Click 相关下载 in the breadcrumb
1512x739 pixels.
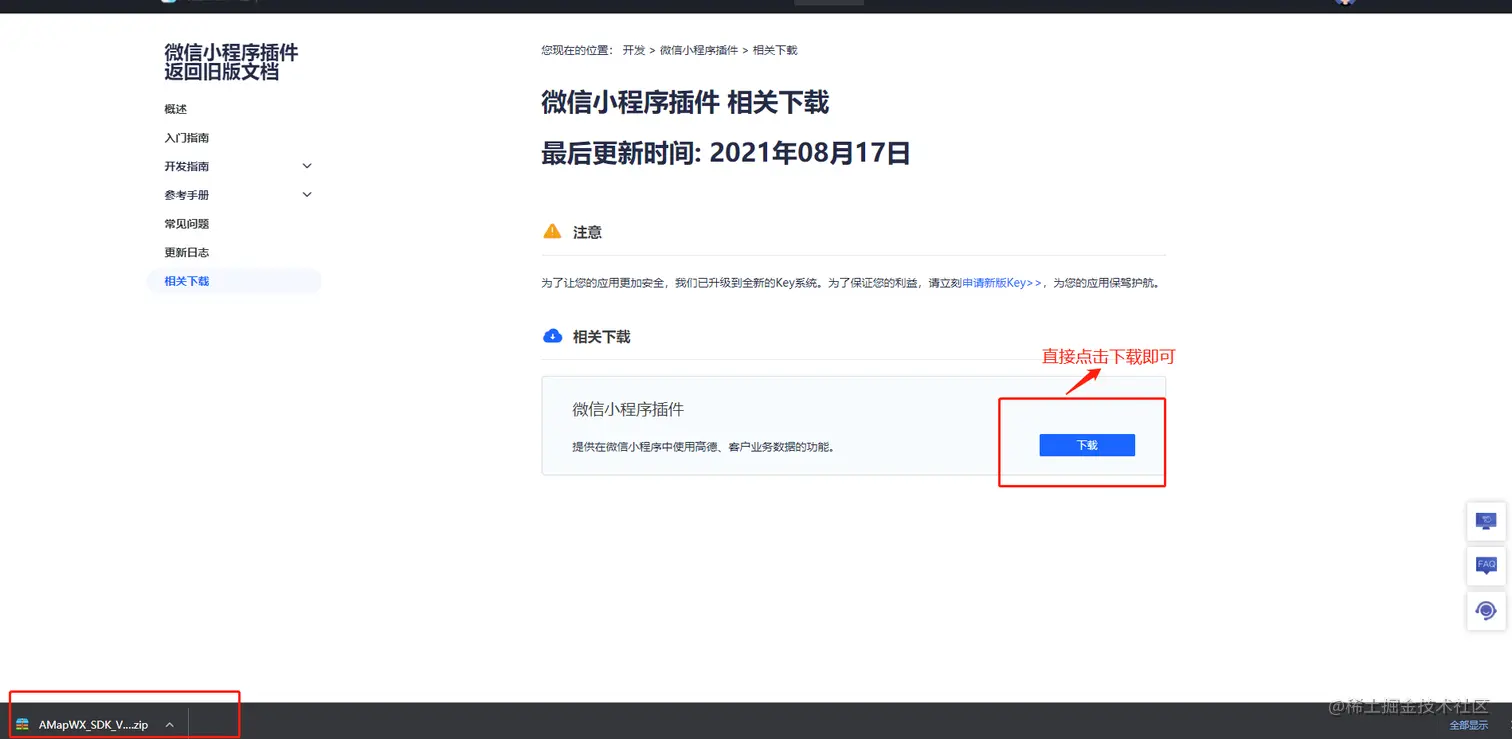point(775,50)
